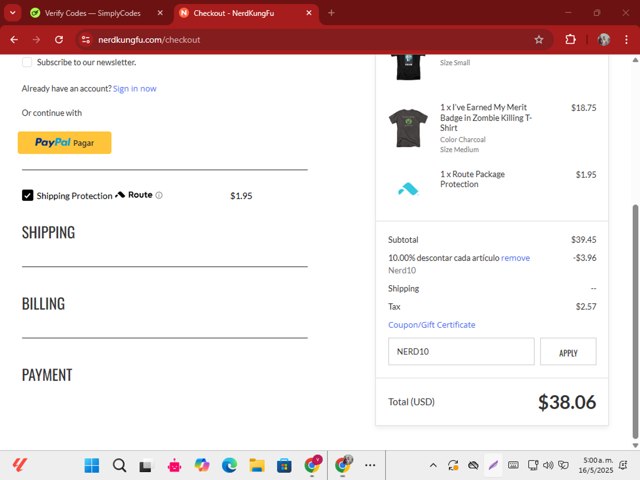Viewport: 640px width, 480px height.
Task: Click the BILLING section heading
Action: [x=43, y=304]
